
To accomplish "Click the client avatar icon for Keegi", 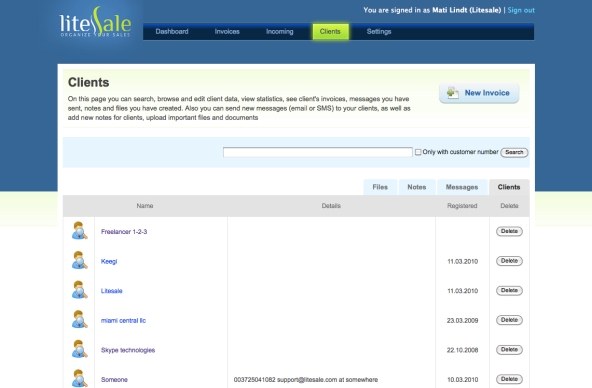I will click(79, 260).
